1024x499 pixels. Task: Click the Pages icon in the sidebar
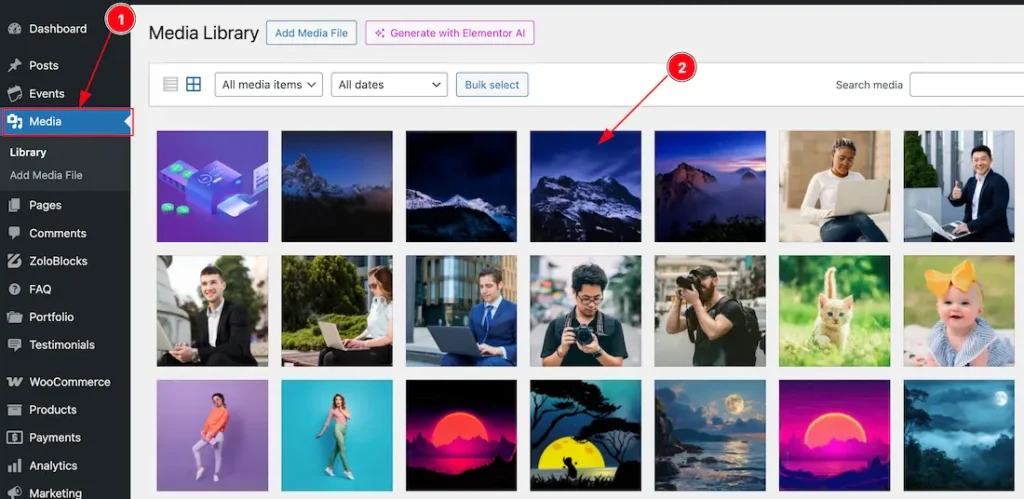click(x=14, y=205)
